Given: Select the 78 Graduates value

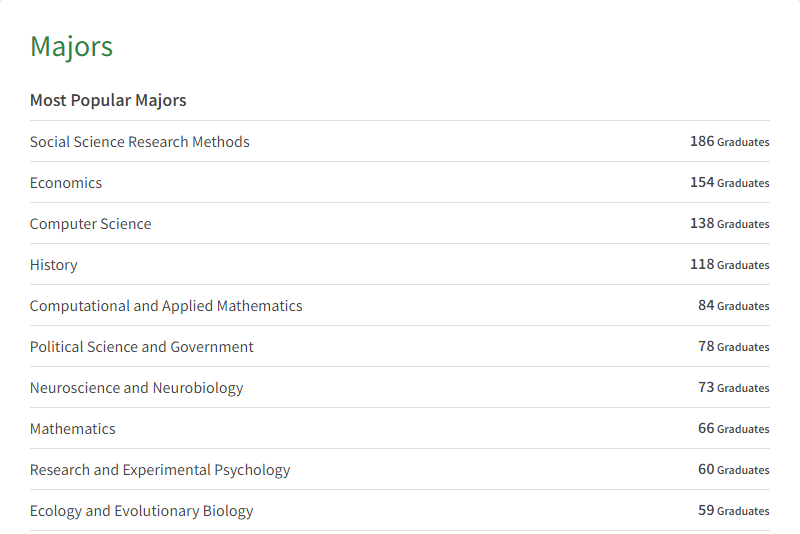Looking at the screenshot, I should [733, 347].
